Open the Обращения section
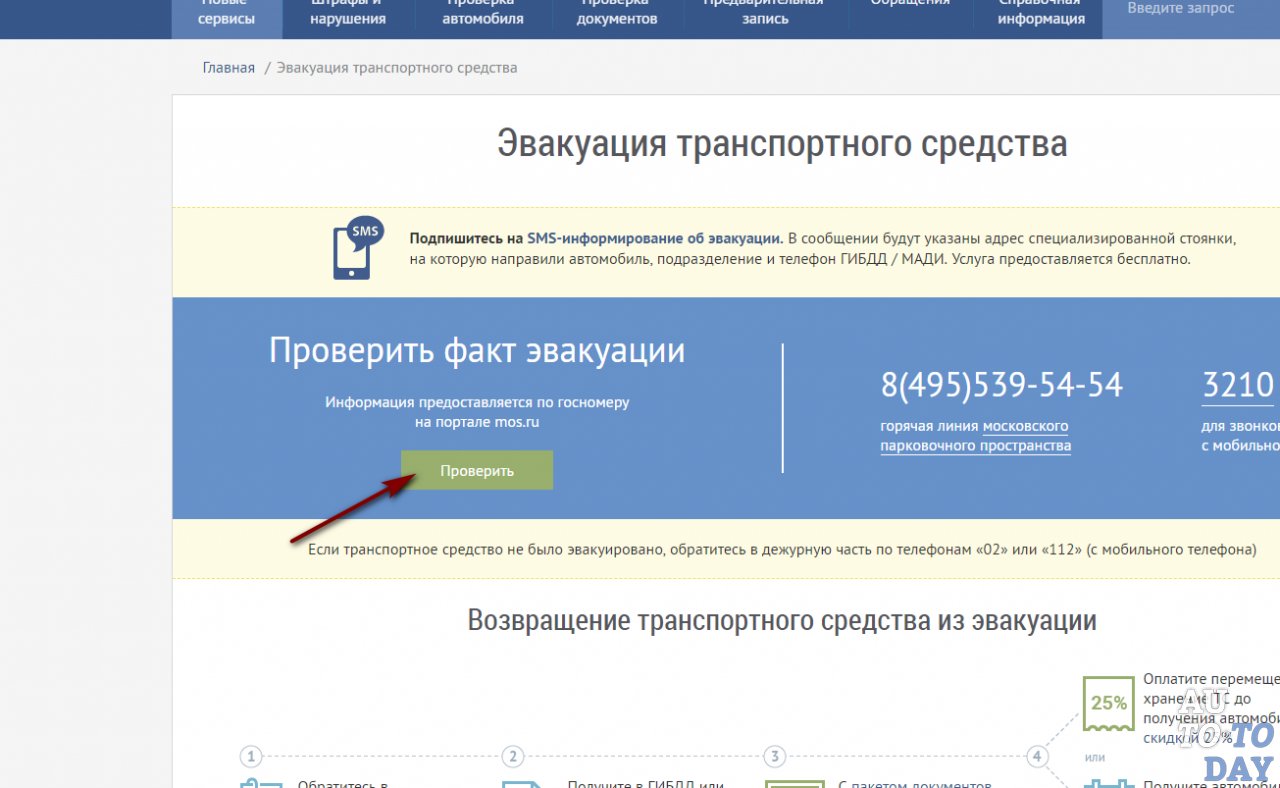1280x788 pixels. pos(910,5)
